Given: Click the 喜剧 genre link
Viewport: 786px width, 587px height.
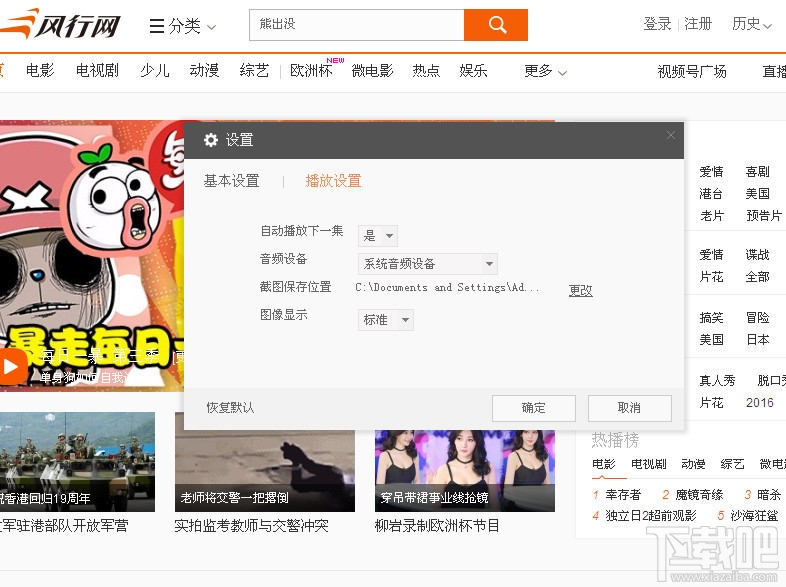Looking at the screenshot, I should tap(757, 172).
